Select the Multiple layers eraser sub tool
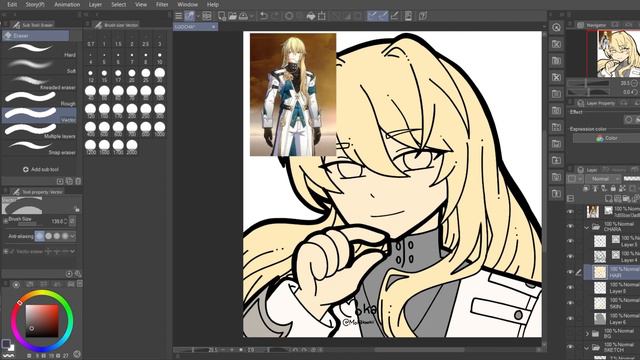The width and height of the screenshot is (640, 360). 39,131
